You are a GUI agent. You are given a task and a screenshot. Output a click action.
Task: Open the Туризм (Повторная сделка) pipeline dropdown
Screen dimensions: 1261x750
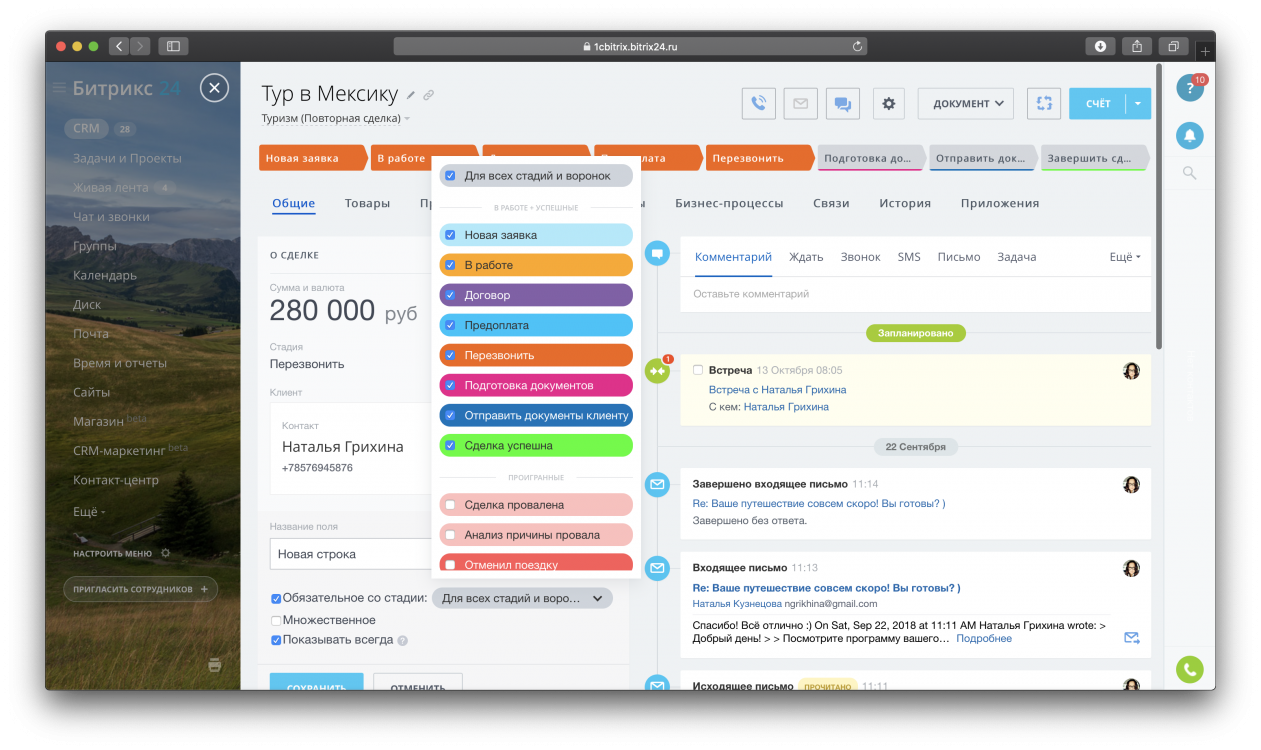point(336,119)
